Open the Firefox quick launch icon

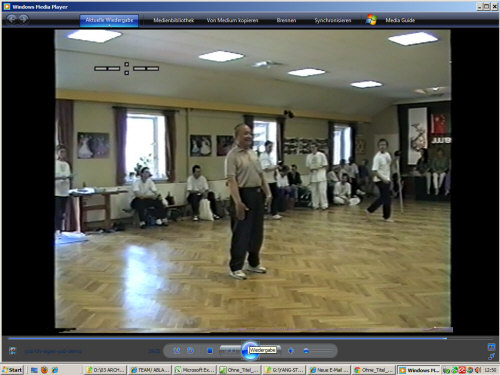click(x=44, y=370)
